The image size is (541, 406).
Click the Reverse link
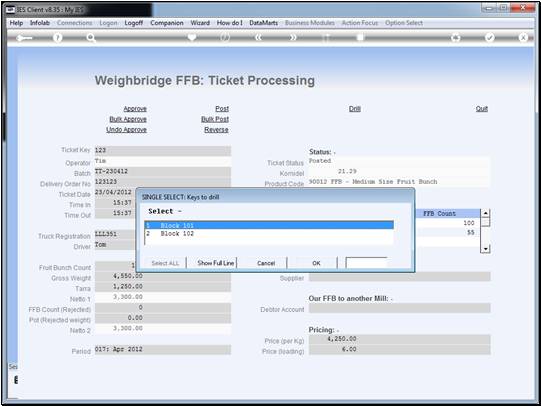(x=216, y=130)
